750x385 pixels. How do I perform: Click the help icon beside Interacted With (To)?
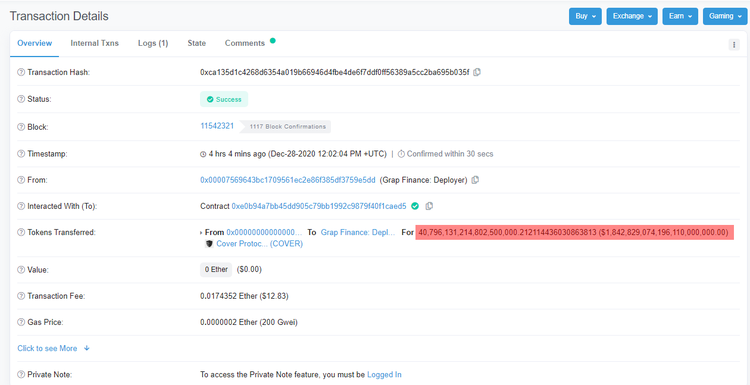tap(21, 206)
